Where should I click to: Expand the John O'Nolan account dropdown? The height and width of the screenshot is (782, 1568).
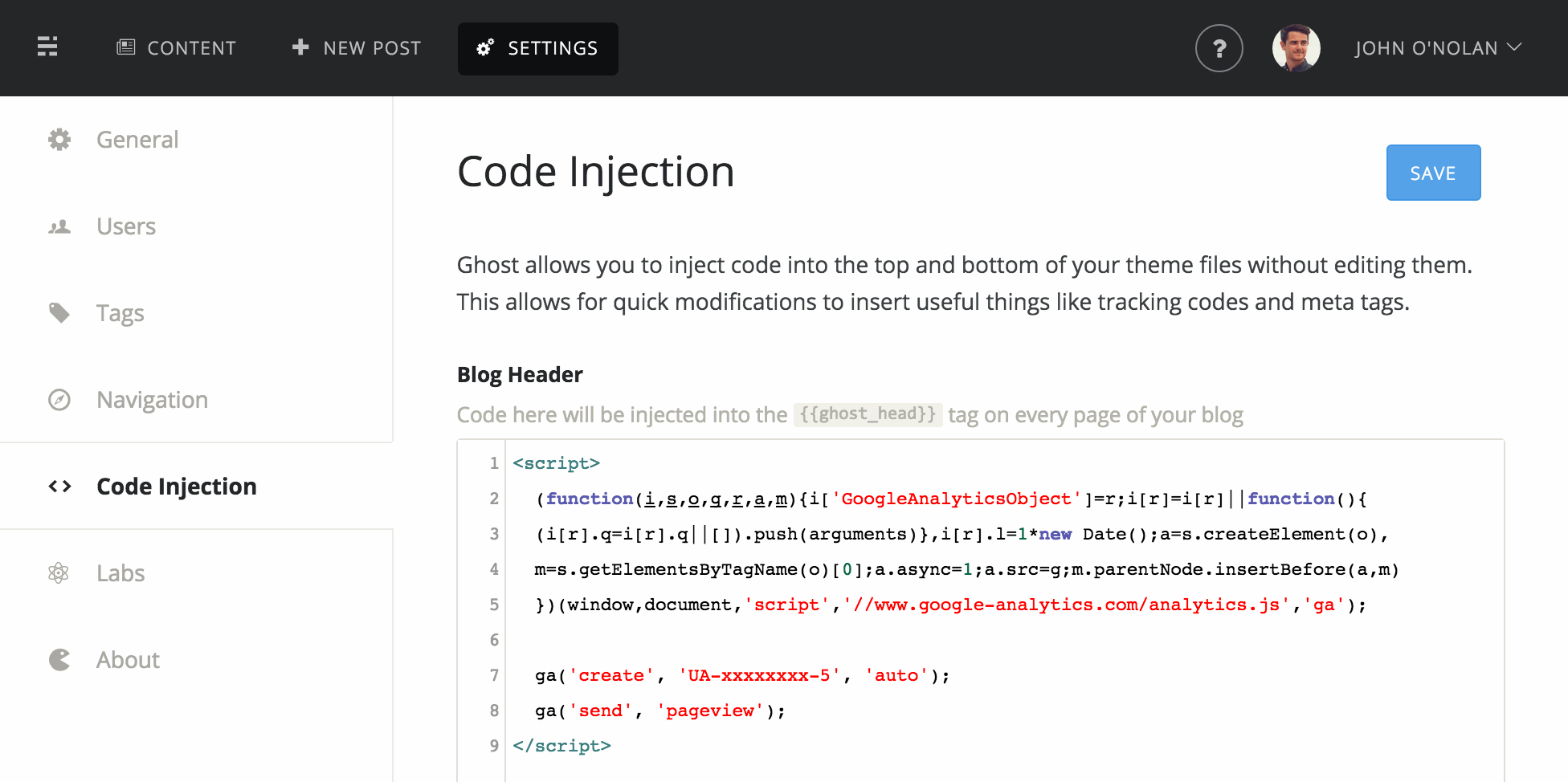tap(1437, 47)
